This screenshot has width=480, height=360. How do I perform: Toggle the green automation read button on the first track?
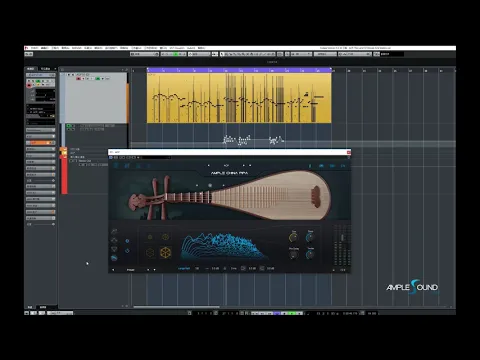click(x=98, y=79)
